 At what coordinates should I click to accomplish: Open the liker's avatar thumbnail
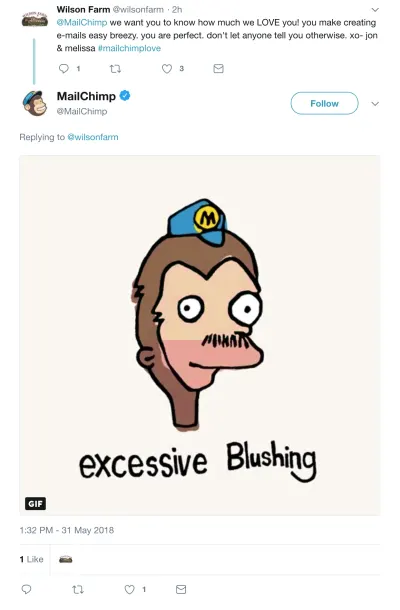coord(66,559)
